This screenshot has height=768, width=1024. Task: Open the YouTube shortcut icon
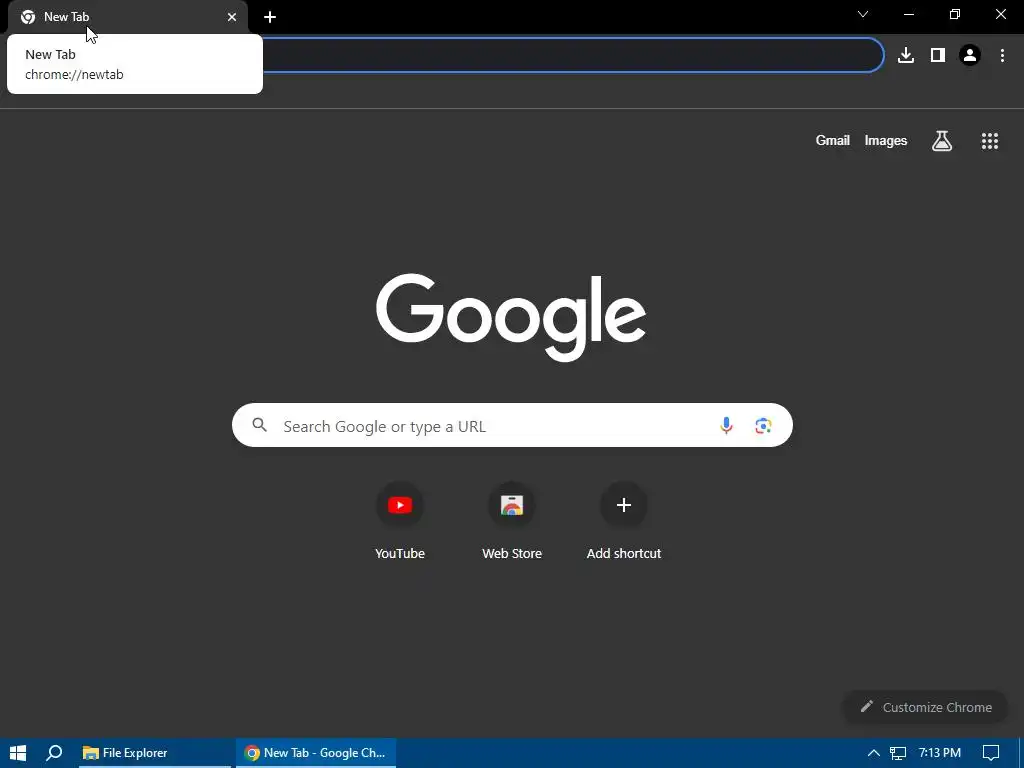(x=400, y=505)
